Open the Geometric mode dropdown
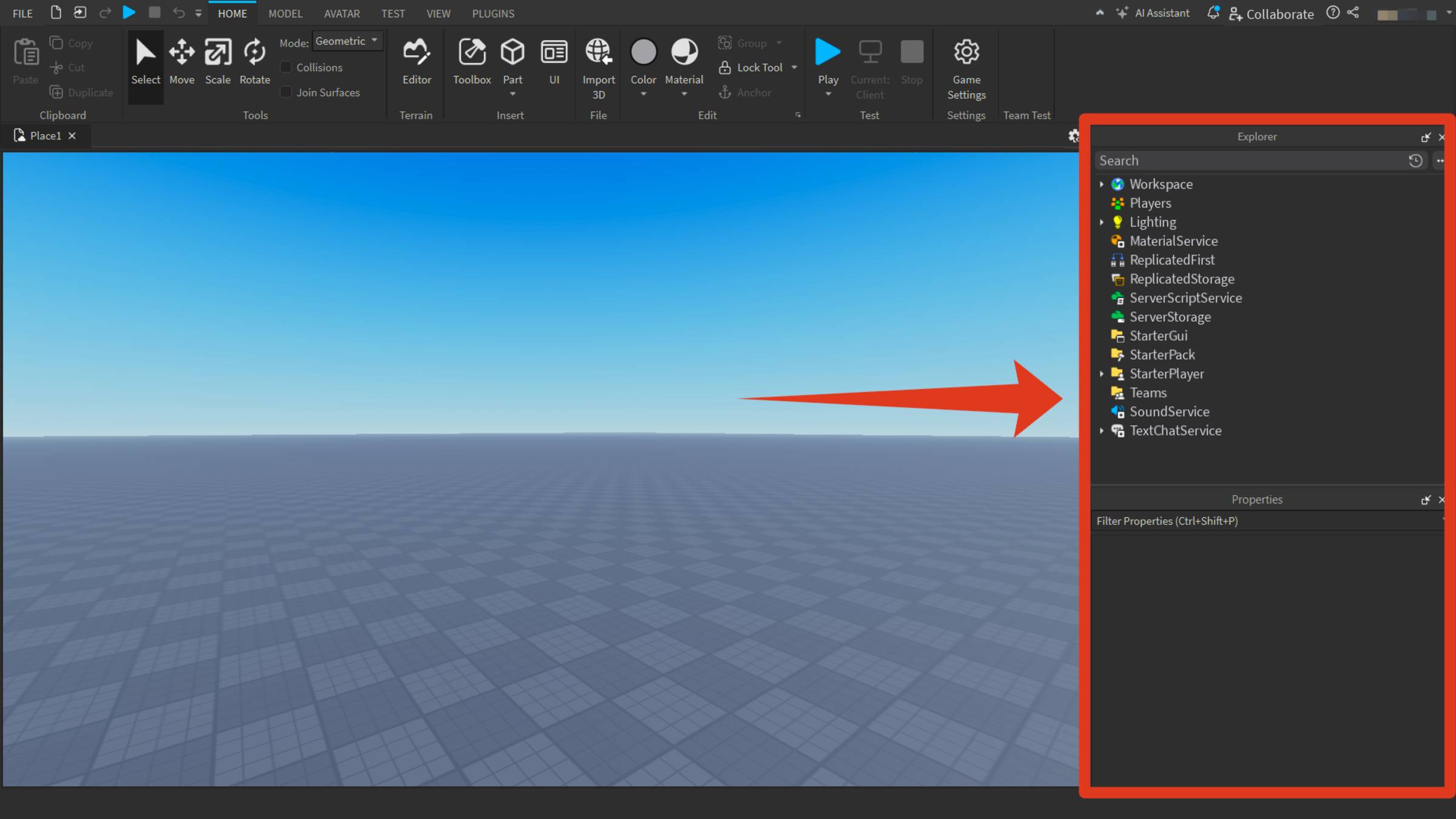Image resolution: width=1456 pixels, height=819 pixels. point(348,41)
